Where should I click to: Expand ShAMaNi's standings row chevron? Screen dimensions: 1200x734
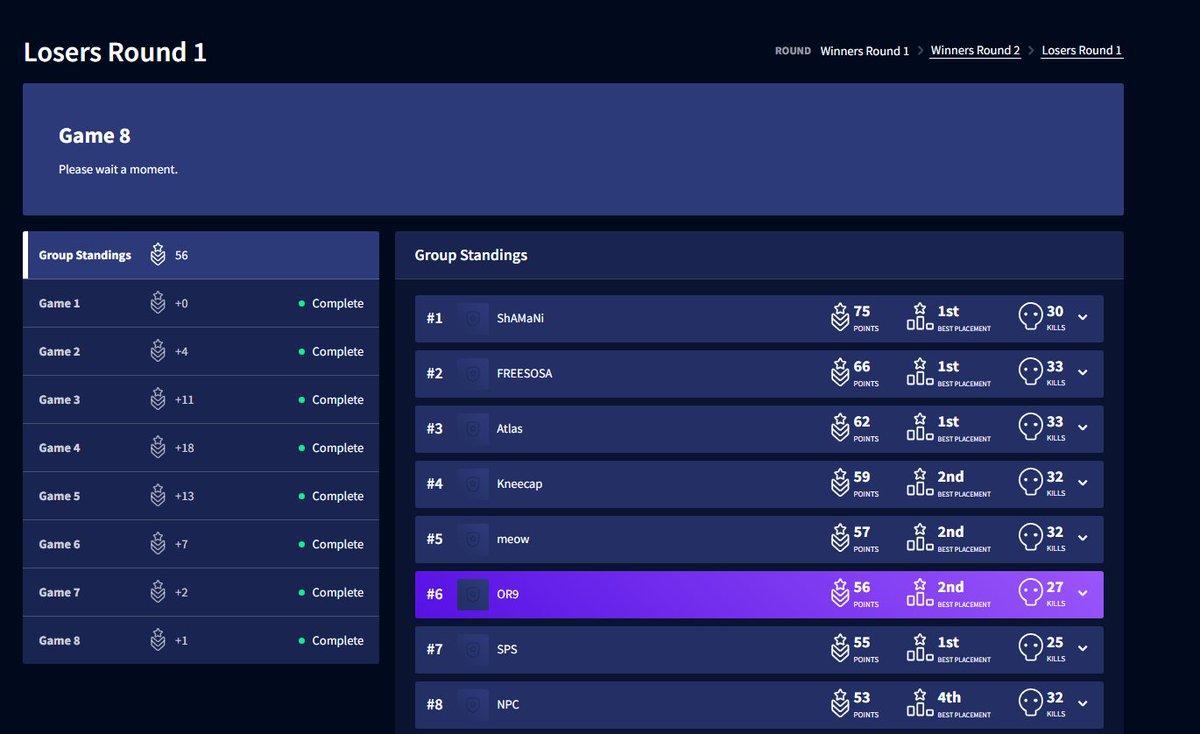(x=1083, y=318)
